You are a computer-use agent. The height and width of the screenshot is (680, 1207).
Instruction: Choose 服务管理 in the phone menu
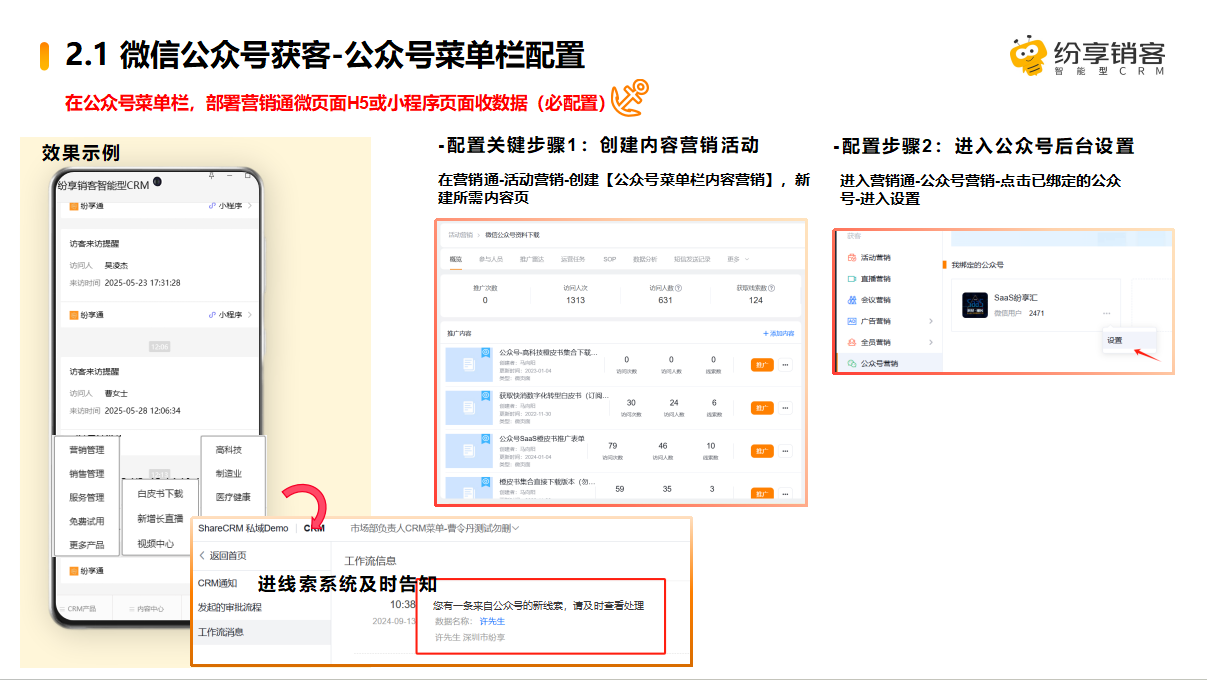pyautogui.click(x=86, y=497)
